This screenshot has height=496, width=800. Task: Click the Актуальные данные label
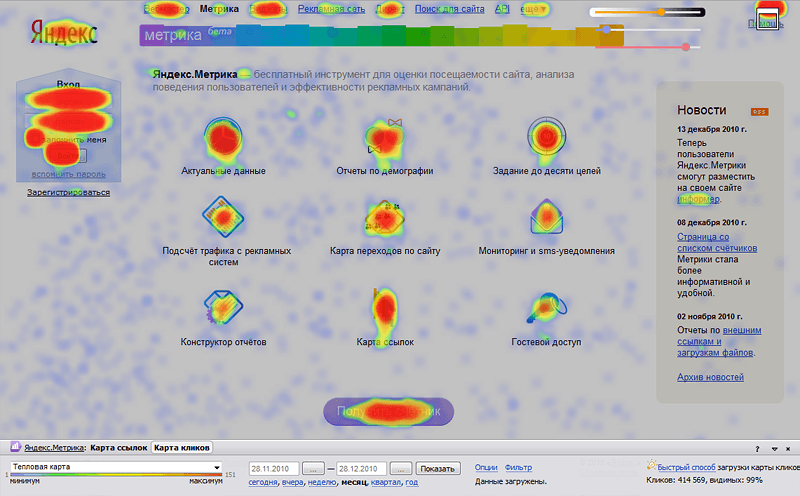click(223, 171)
